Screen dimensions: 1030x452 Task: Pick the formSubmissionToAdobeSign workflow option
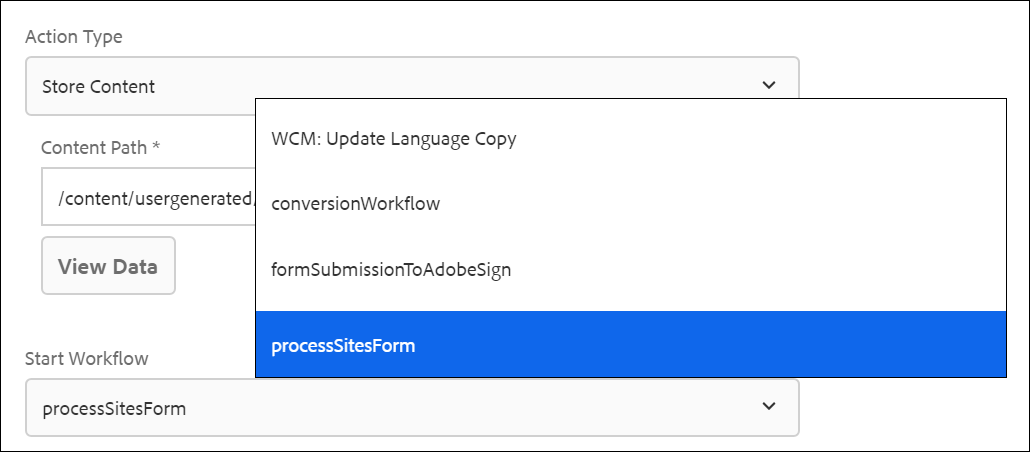point(391,270)
